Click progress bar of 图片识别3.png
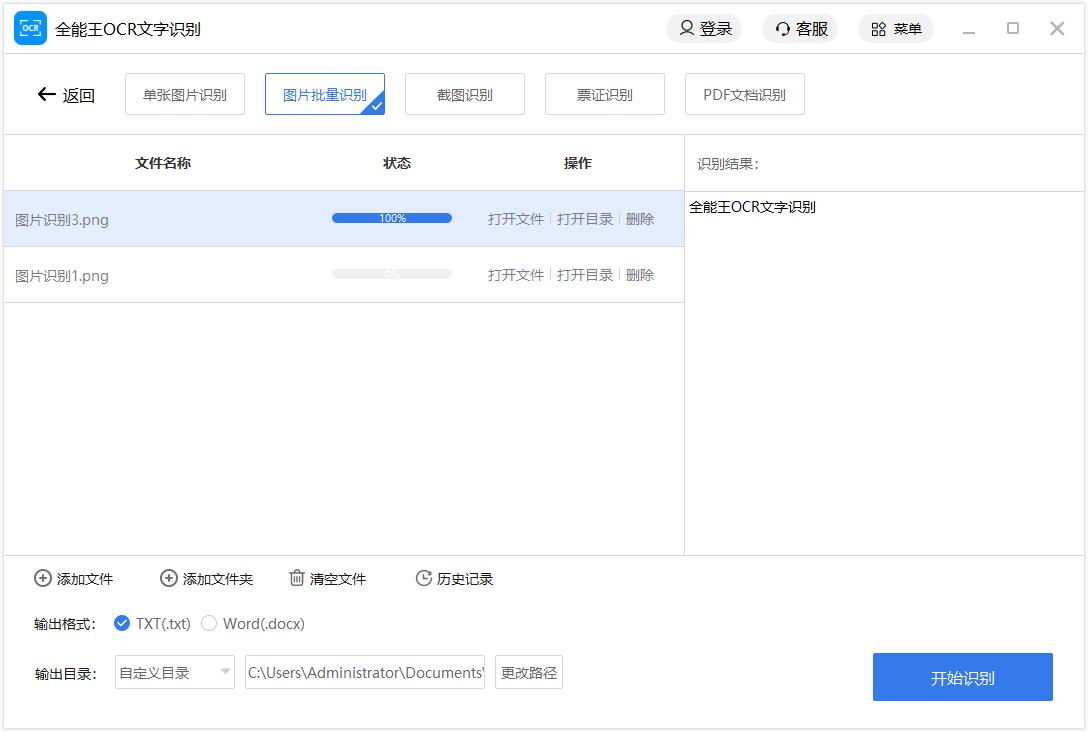 [x=392, y=218]
